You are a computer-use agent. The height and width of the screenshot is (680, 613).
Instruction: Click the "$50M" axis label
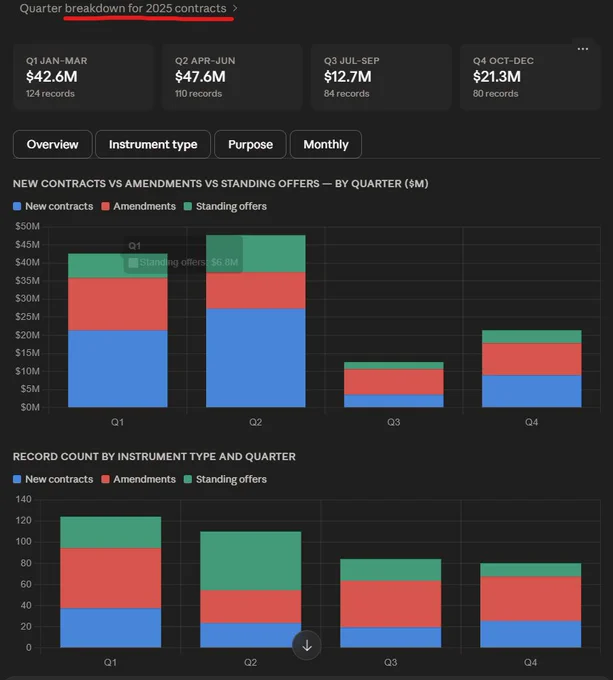coord(27,226)
